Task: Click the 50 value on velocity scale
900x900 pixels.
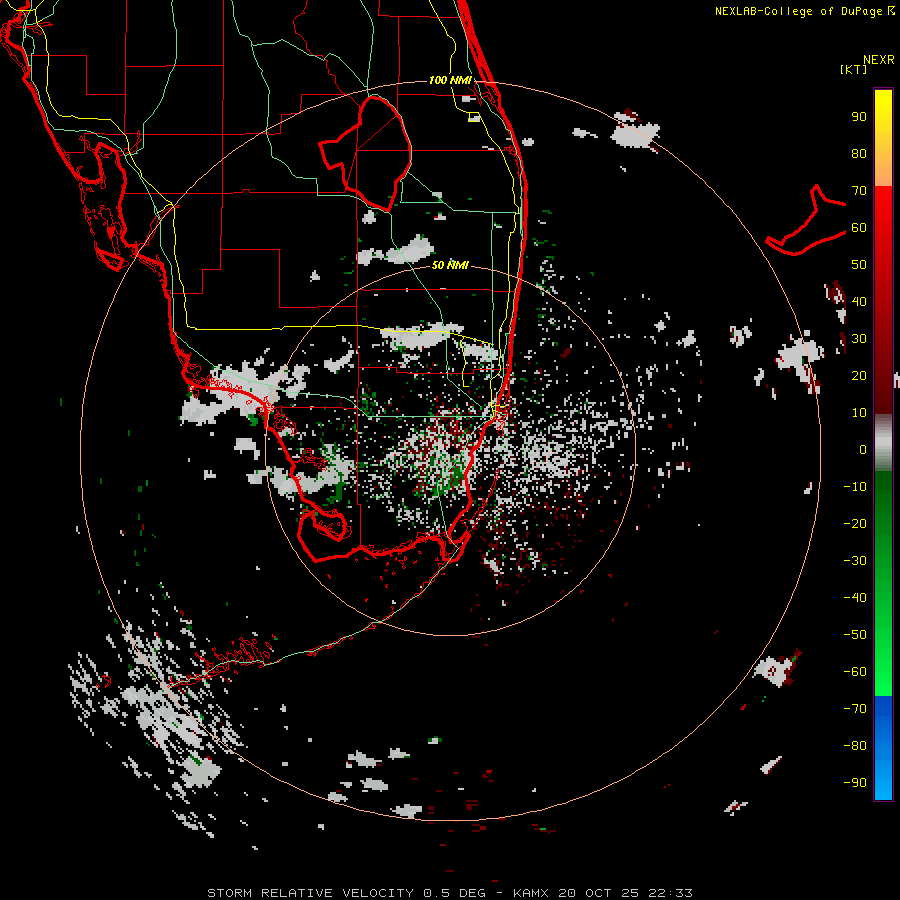Action: [x=859, y=265]
